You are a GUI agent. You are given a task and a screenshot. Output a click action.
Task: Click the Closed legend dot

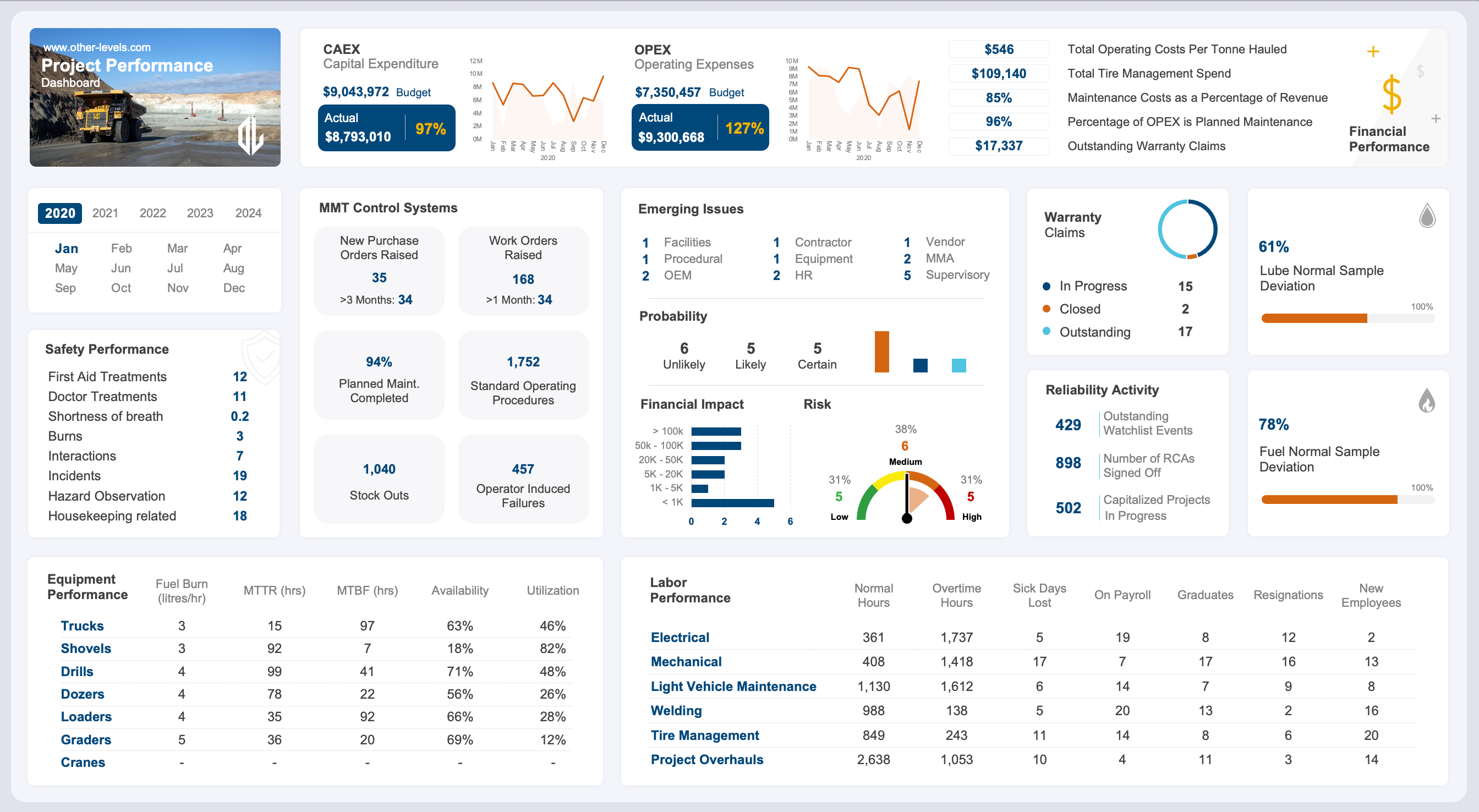(1046, 309)
